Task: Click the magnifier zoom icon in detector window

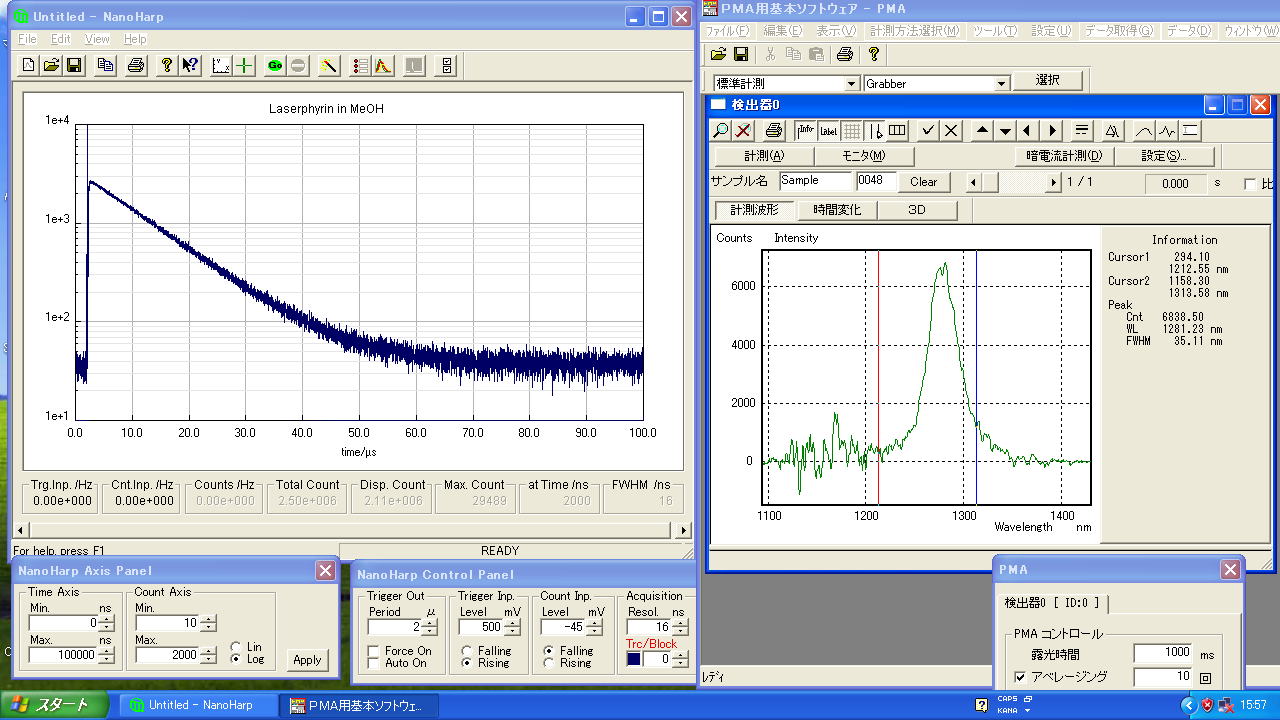Action: click(x=721, y=131)
